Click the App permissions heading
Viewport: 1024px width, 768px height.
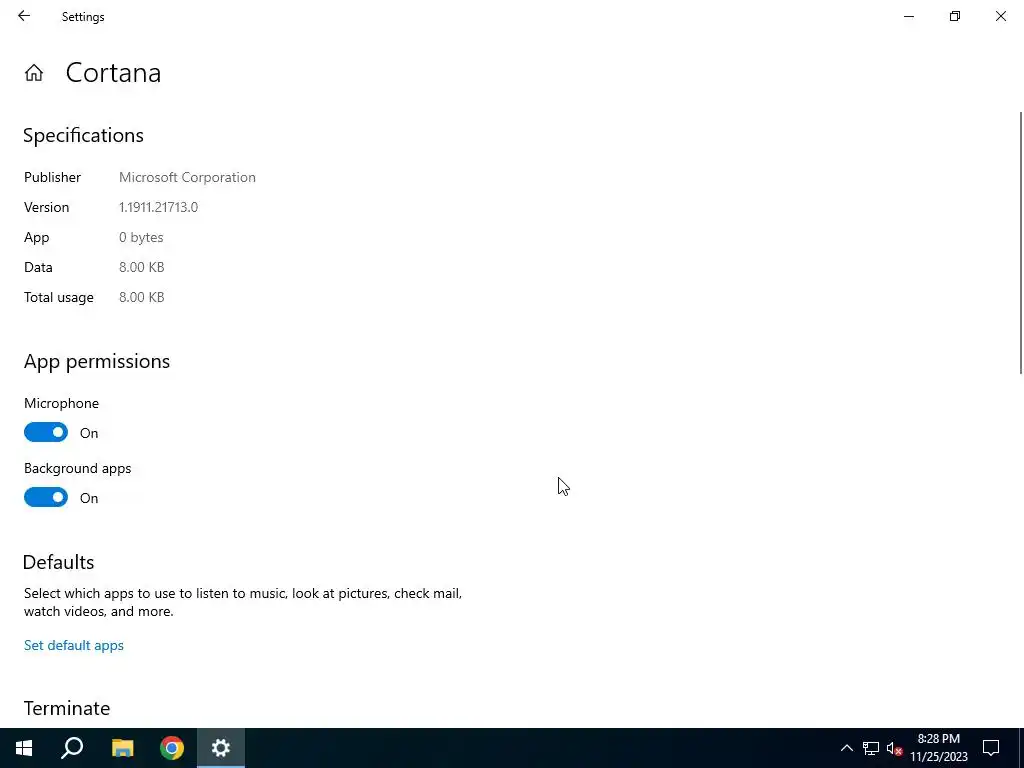(x=97, y=361)
